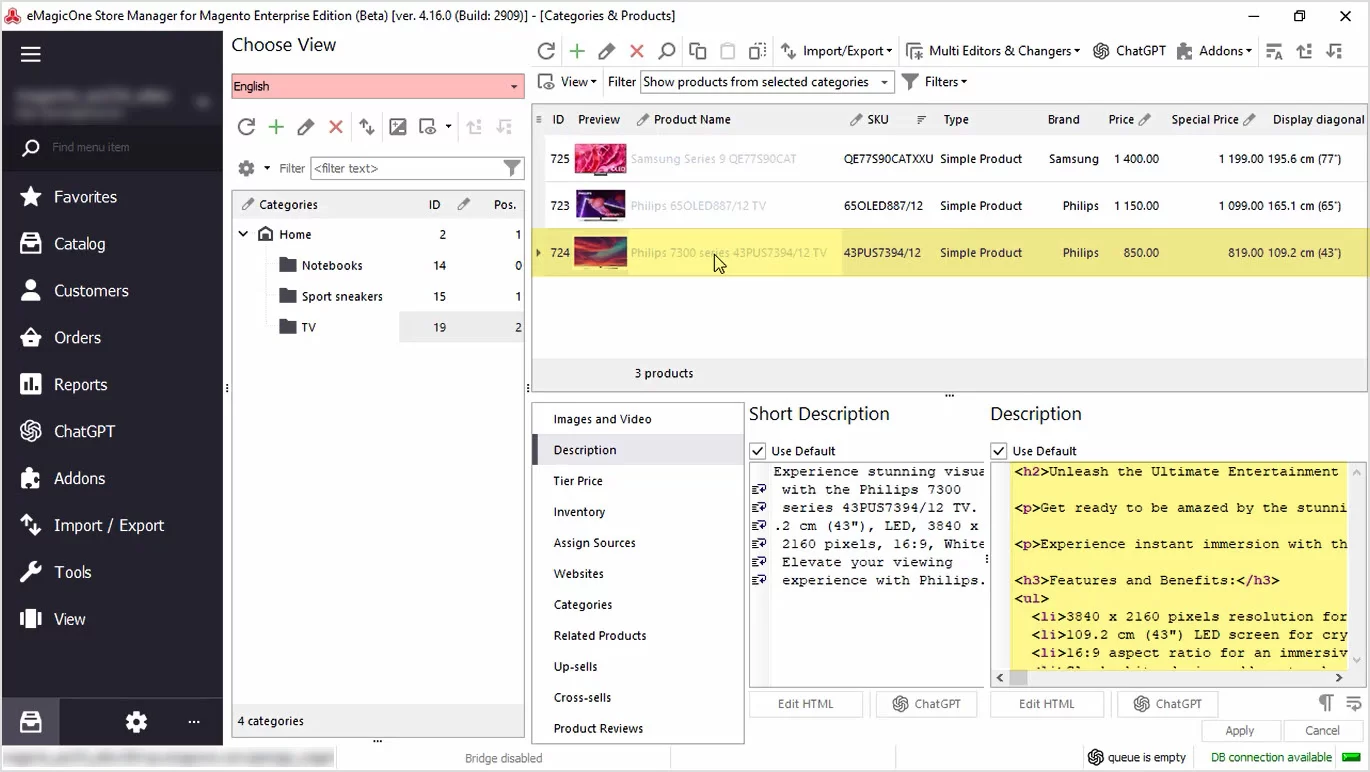This screenshot has height=772, width=1370.
Task: Sort grid by Price column header
Action: (x=1121, y=120)
